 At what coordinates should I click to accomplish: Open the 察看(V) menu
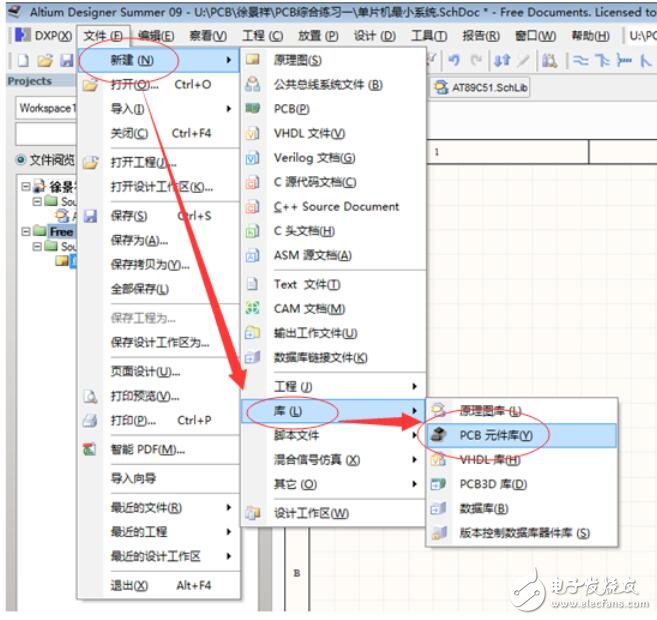click(208, 36)
